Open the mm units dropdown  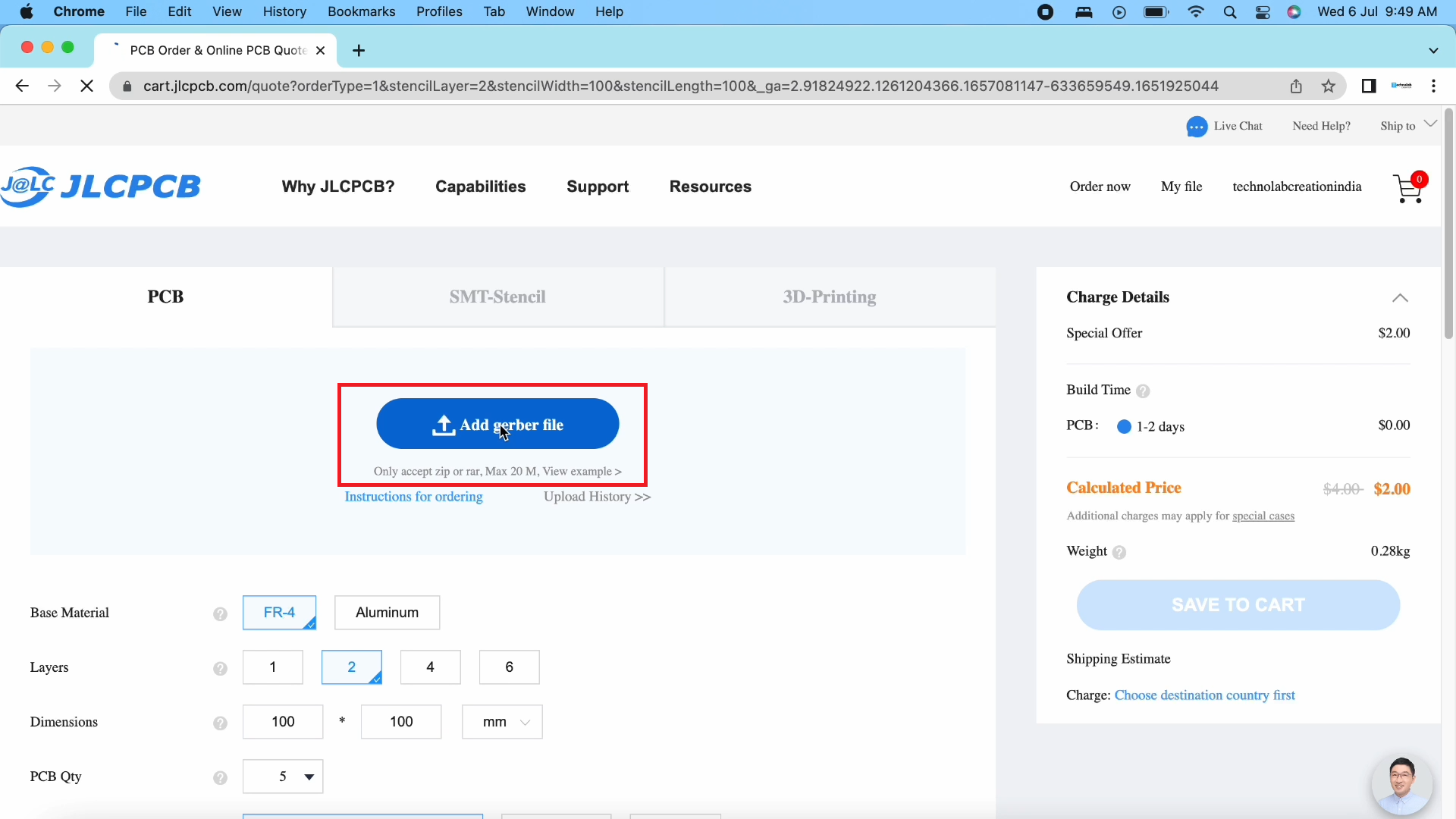pos(502,722)
